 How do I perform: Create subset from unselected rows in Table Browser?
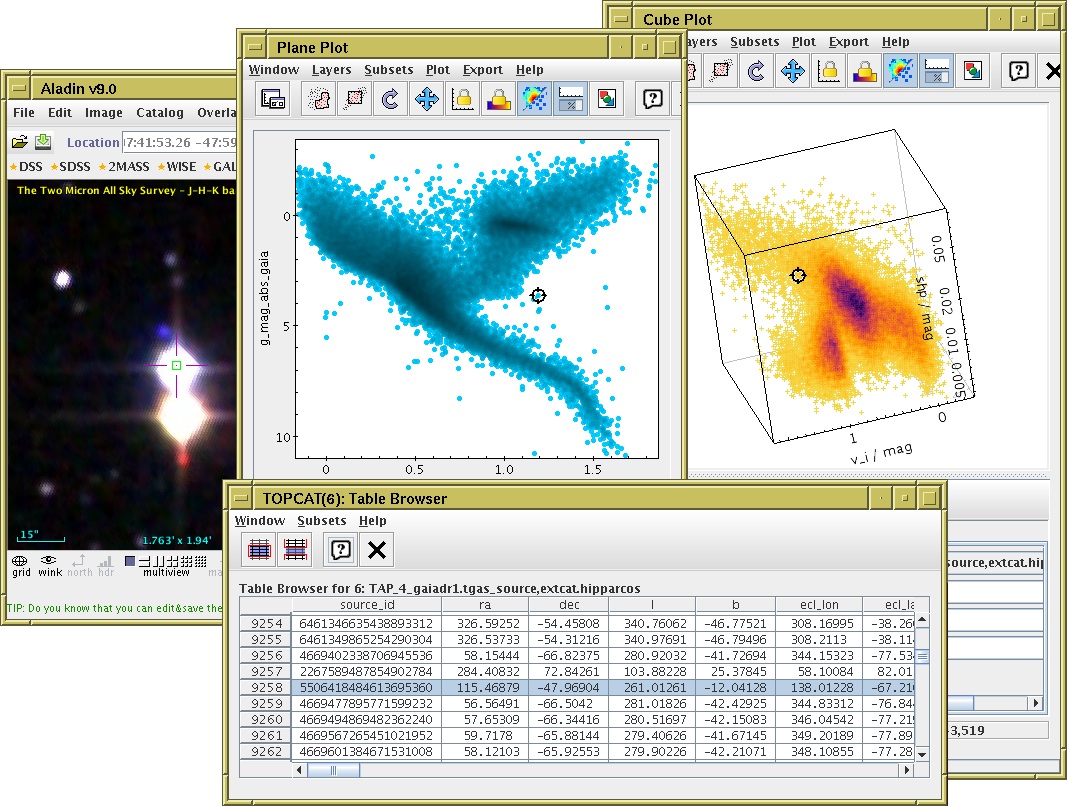point(295,549)
